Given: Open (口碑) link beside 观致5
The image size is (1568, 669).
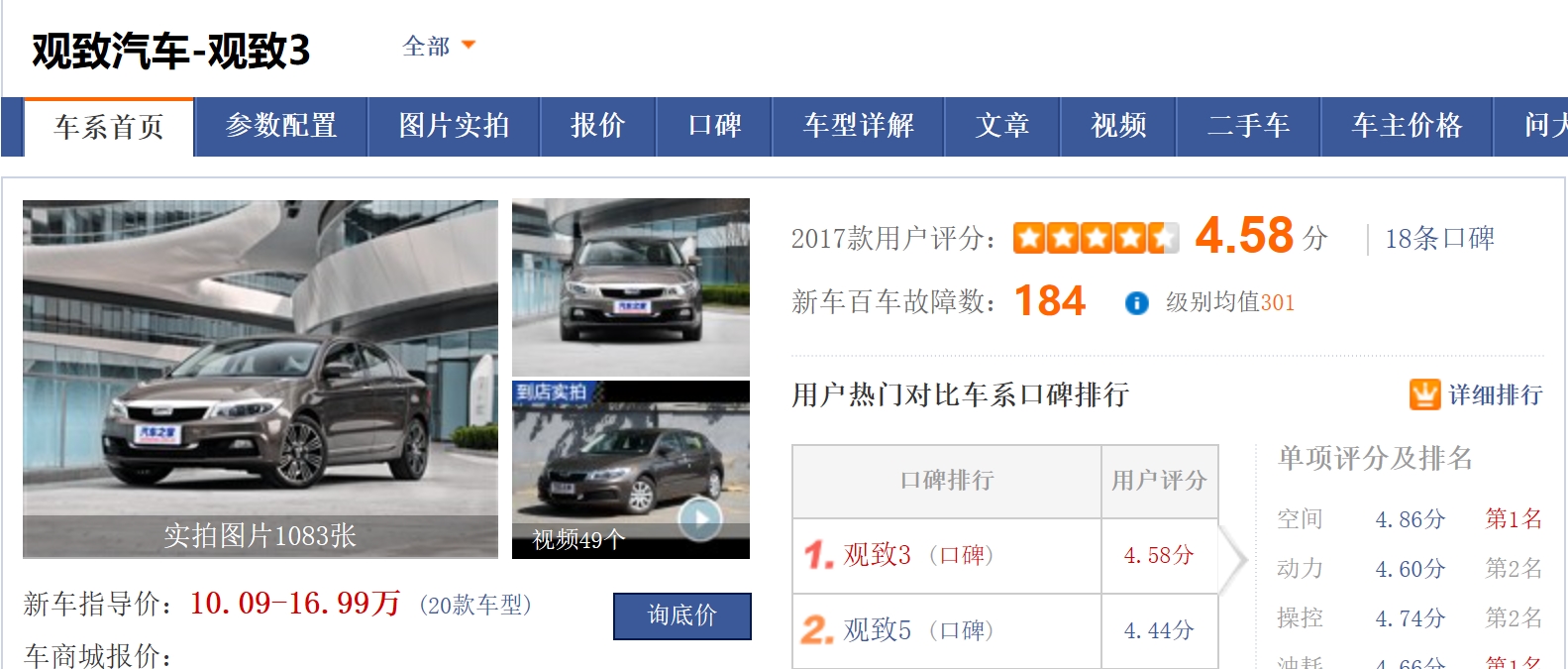Looking at the screenshot, I should click(961, 631).
